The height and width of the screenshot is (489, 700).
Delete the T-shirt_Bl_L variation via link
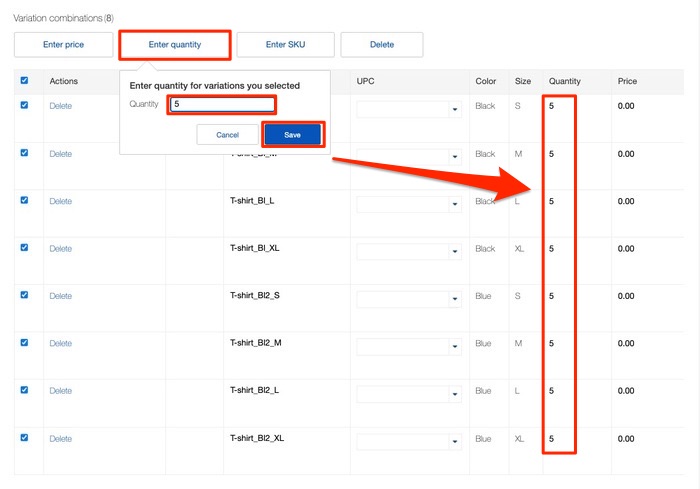[61, 202]
